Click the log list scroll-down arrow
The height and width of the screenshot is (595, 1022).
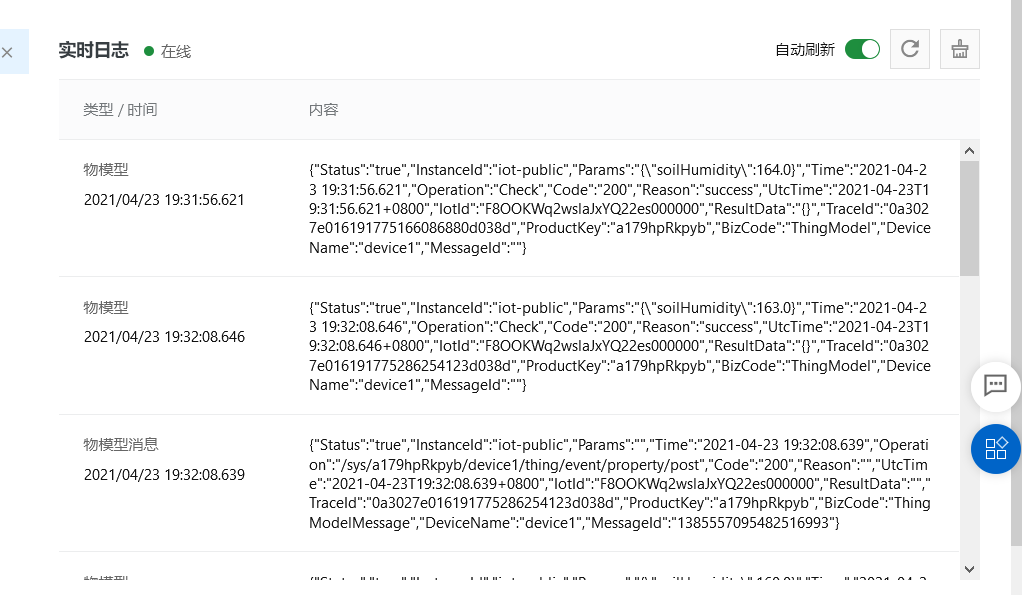pyautogui.click(x=969, y=569)
